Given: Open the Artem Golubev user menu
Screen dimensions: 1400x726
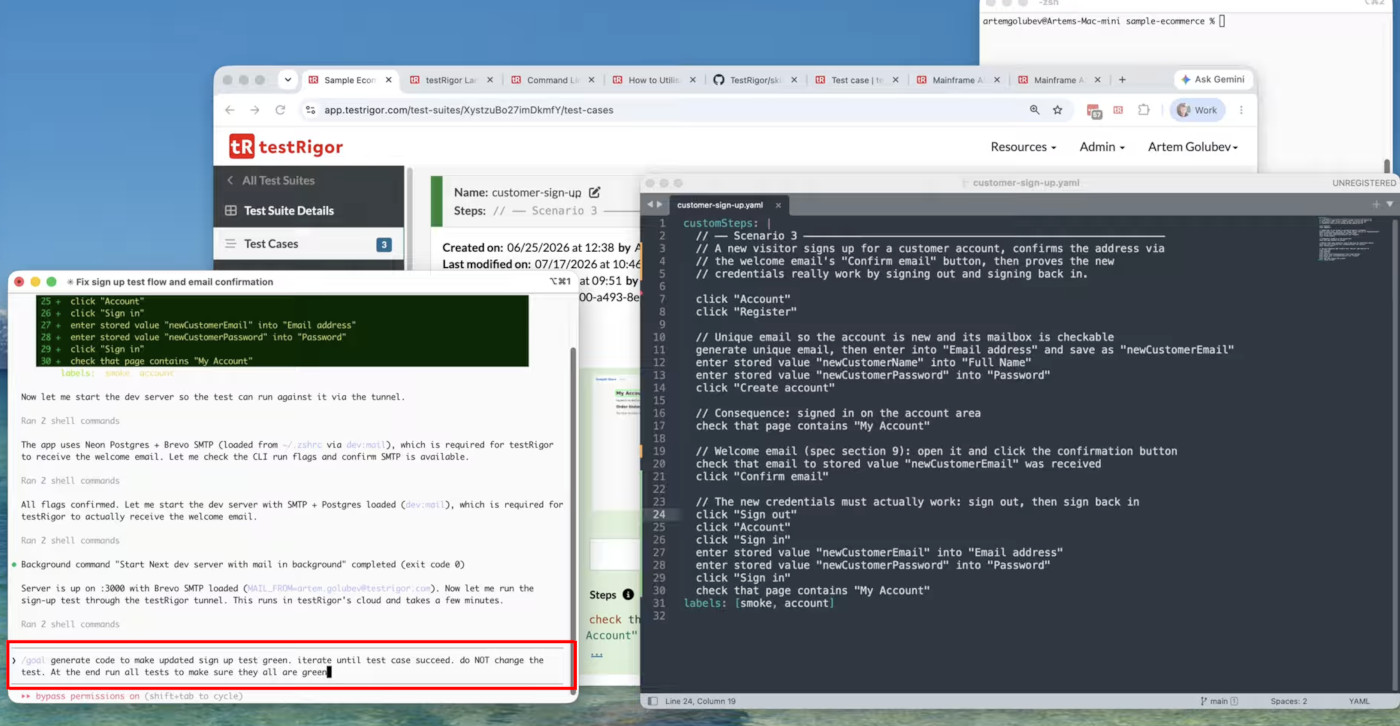Looking at the screenshot, I should click(x=1193, y=147).
